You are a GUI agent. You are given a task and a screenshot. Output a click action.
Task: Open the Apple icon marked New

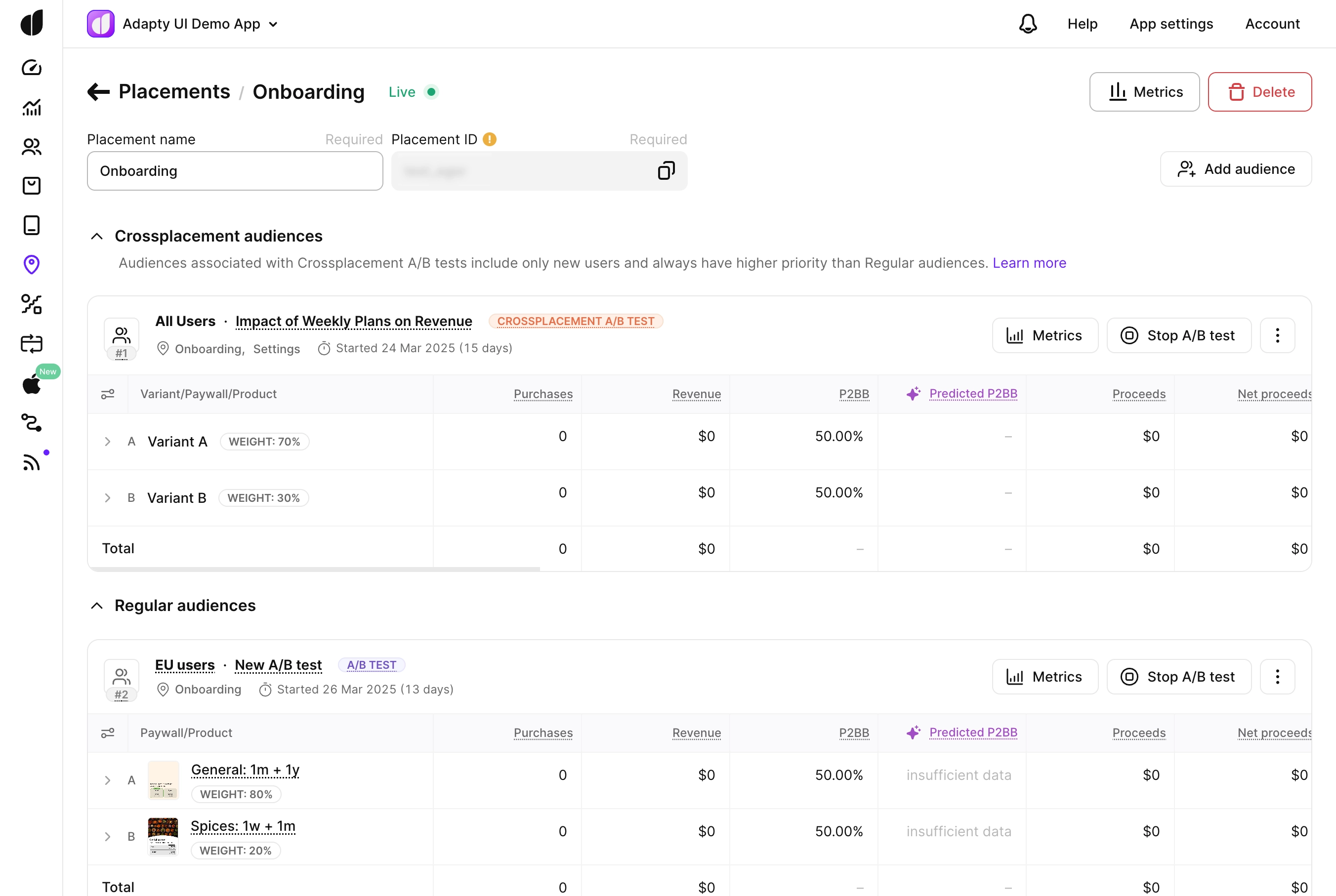32,384
